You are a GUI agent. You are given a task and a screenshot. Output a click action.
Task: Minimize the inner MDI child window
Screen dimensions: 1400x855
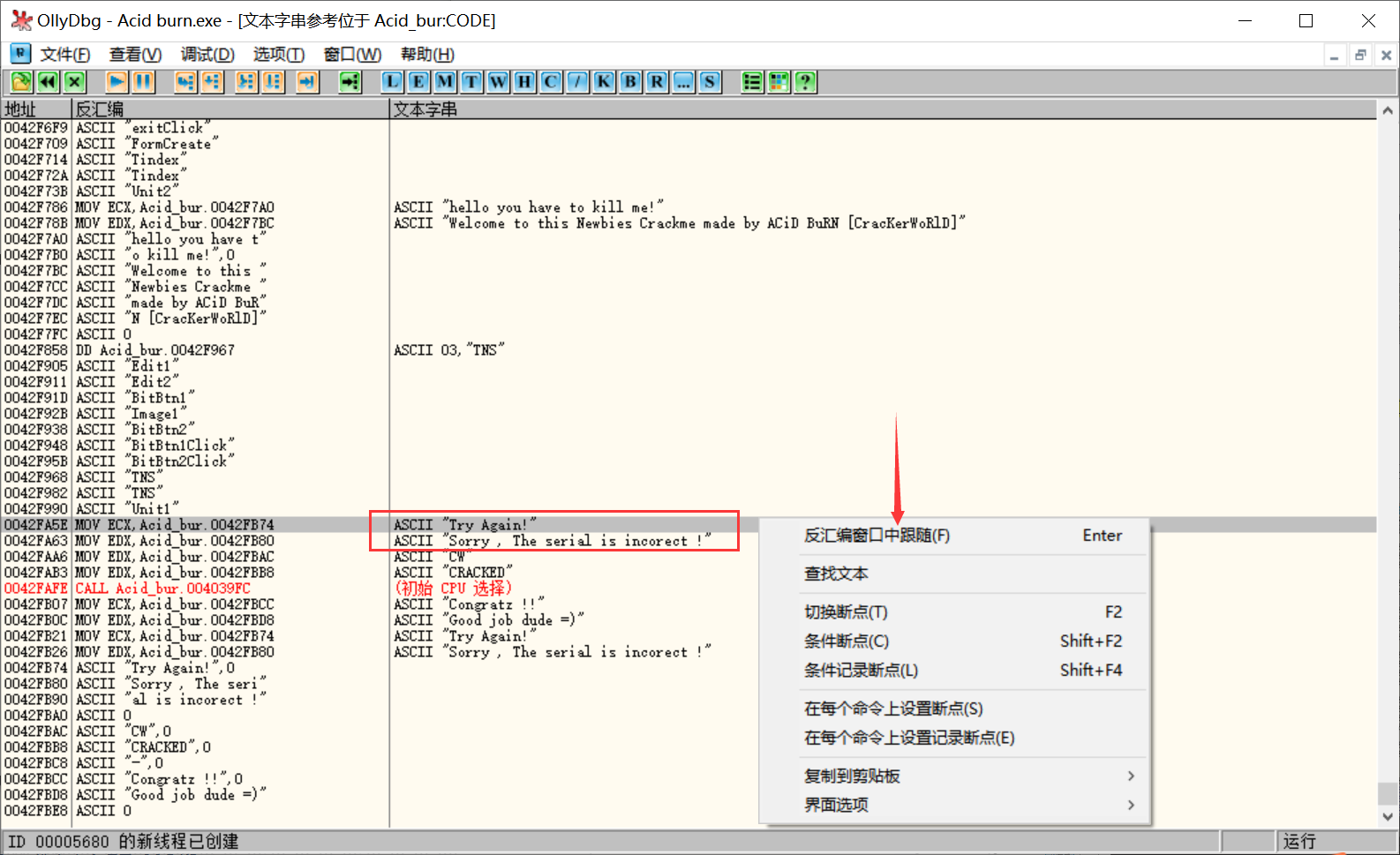tap(1335, 56)
